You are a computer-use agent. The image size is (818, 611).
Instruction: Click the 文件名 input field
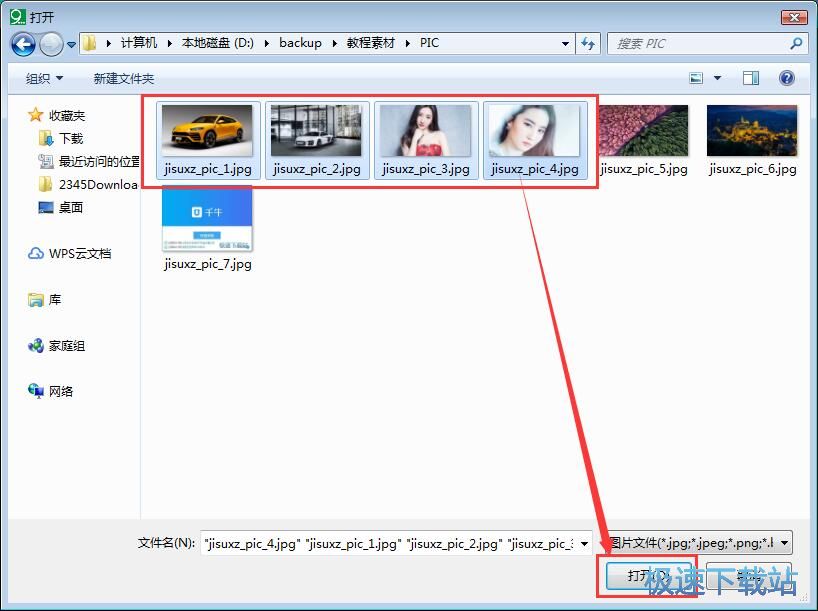pyautogui.click(x=389, y=544)
